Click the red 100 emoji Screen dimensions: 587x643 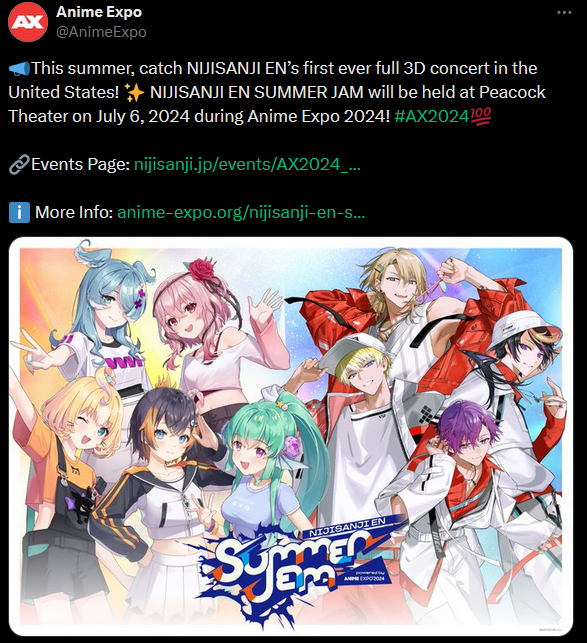(480, 116)
